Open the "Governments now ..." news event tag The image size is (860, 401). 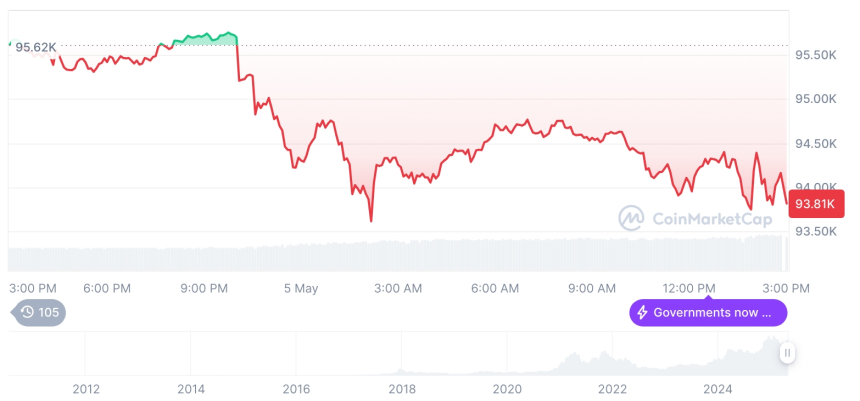tap(708, 313)
